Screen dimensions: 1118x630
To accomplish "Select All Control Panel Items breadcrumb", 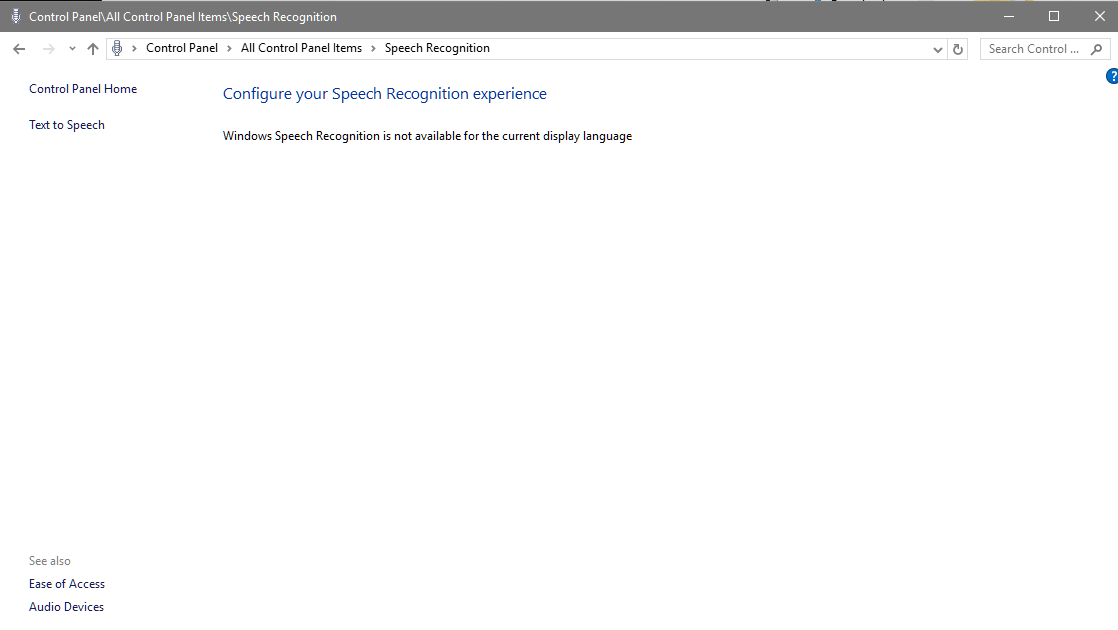I will click(302, 48).
